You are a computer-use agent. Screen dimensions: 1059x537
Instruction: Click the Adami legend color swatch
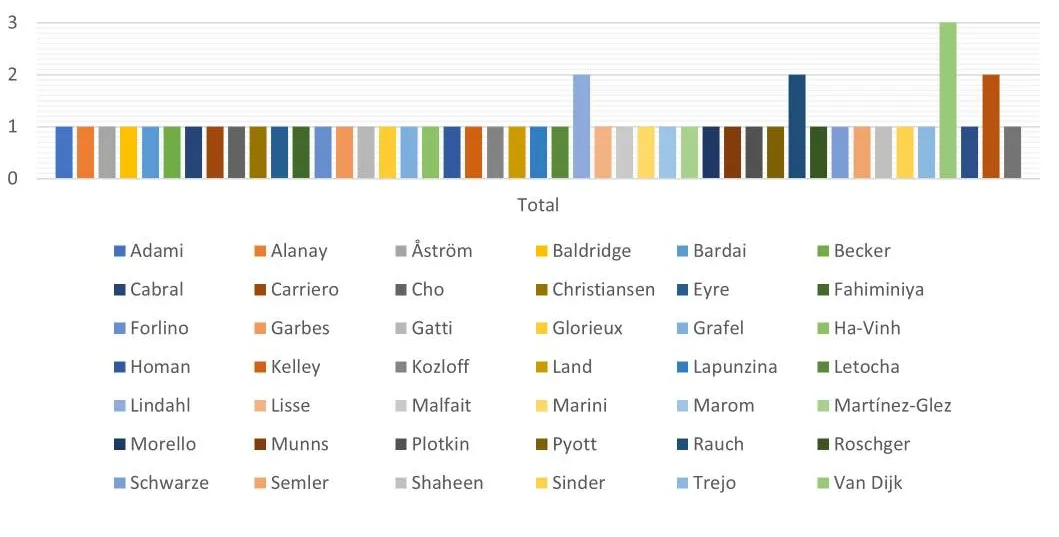coord(120,251)
